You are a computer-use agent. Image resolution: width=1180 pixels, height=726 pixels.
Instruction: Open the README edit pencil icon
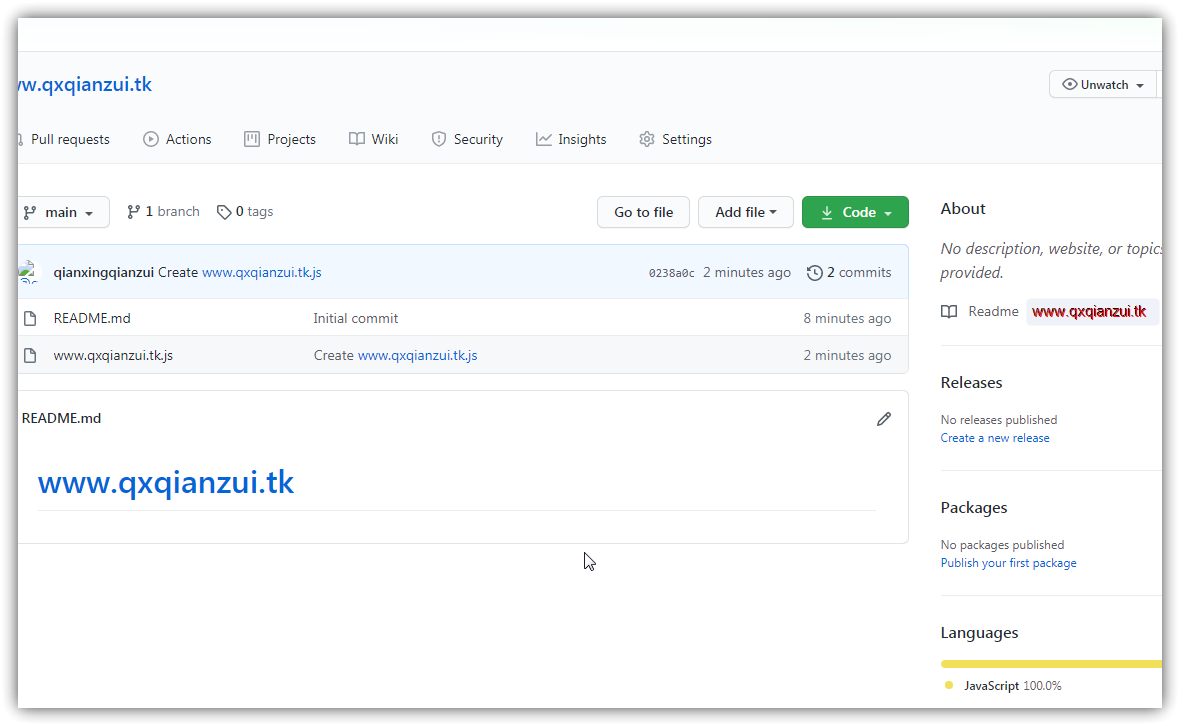883,418
